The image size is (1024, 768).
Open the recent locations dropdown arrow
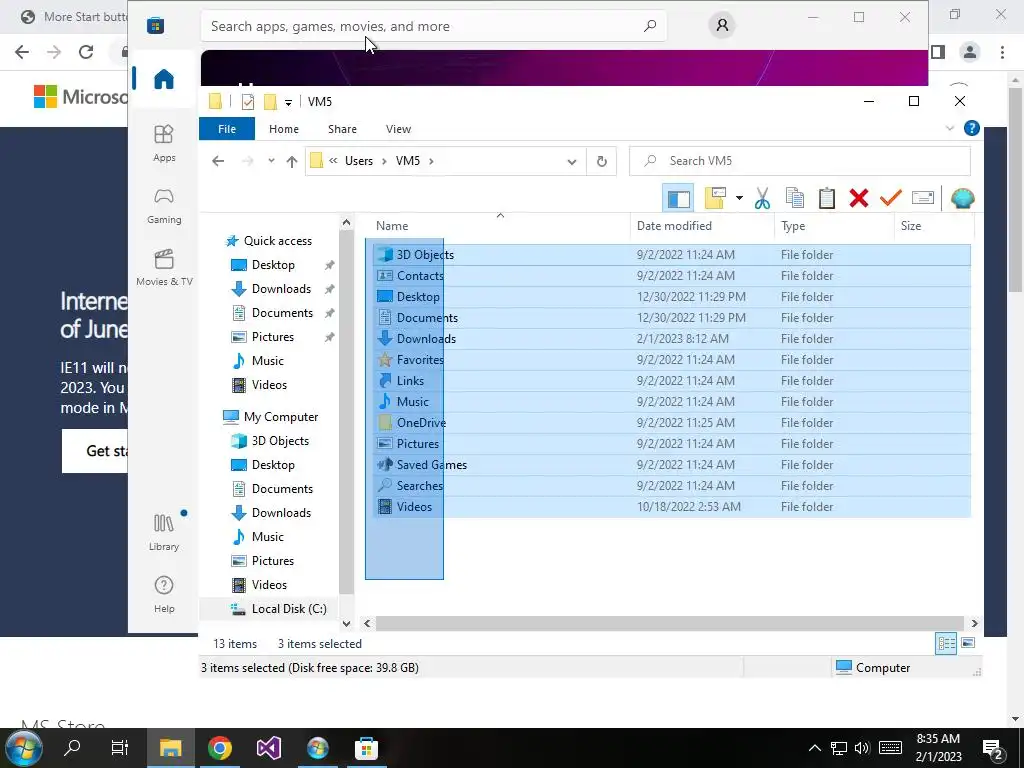[271, 161]
